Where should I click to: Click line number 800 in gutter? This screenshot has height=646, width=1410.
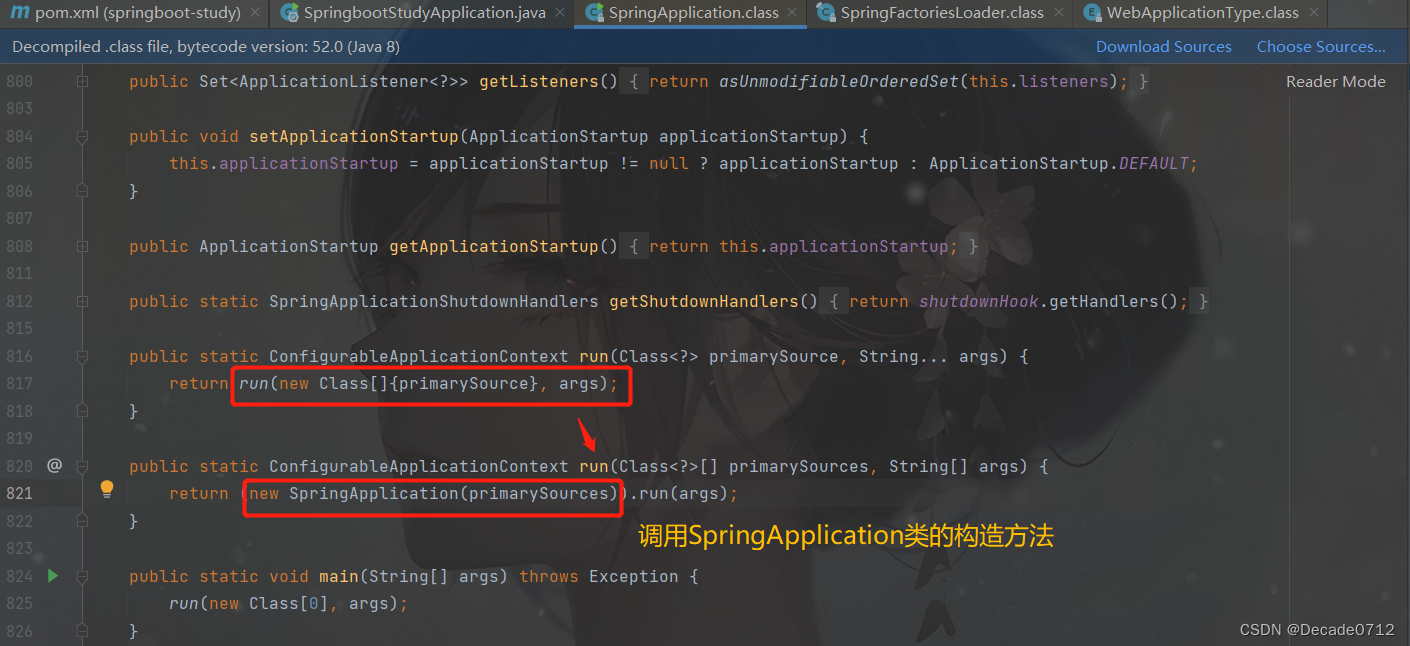(x=20, y=81)
